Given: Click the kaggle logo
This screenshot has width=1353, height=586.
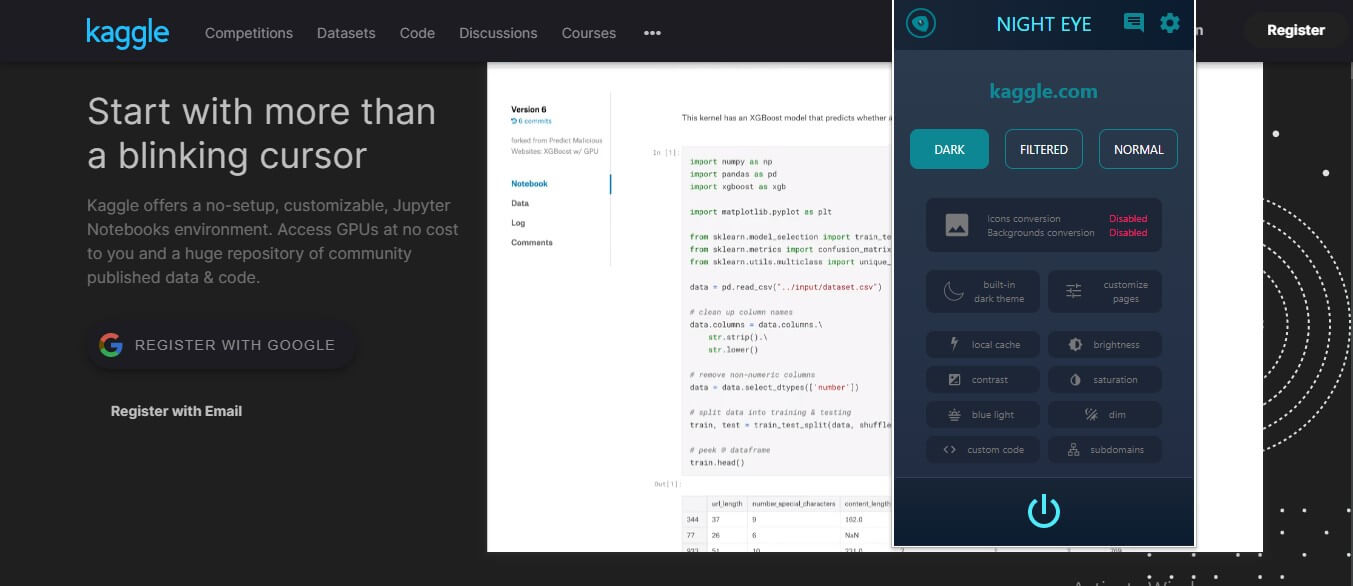Looking at the screenshot, I should 127,32.
